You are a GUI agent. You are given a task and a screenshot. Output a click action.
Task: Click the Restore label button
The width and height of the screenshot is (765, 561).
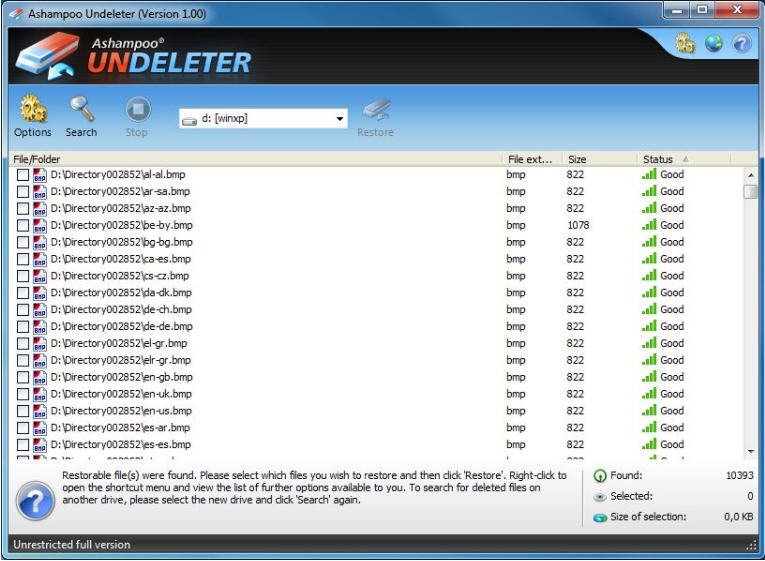tap(375, 132)
